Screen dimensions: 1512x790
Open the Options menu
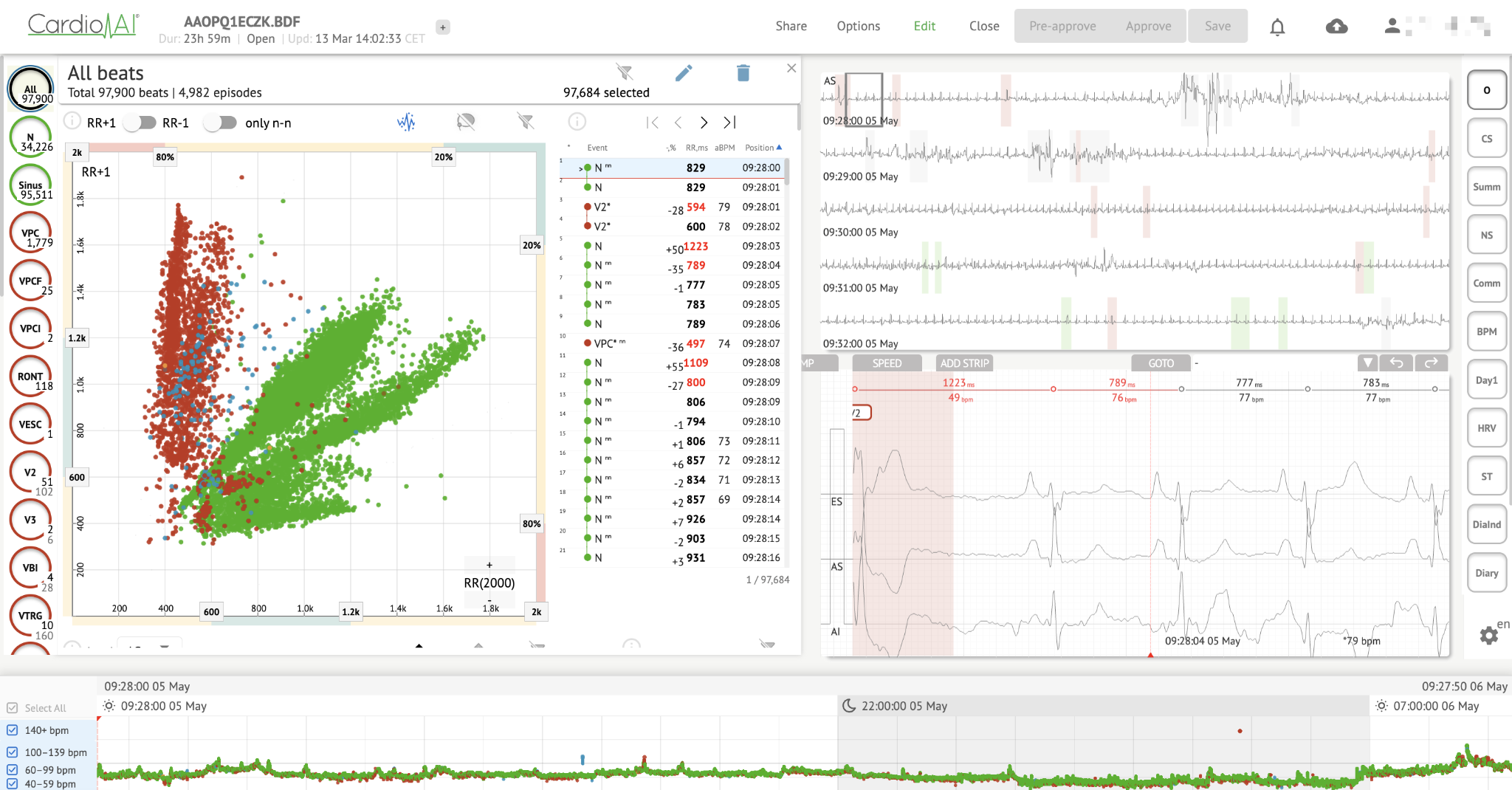[858, 26]
